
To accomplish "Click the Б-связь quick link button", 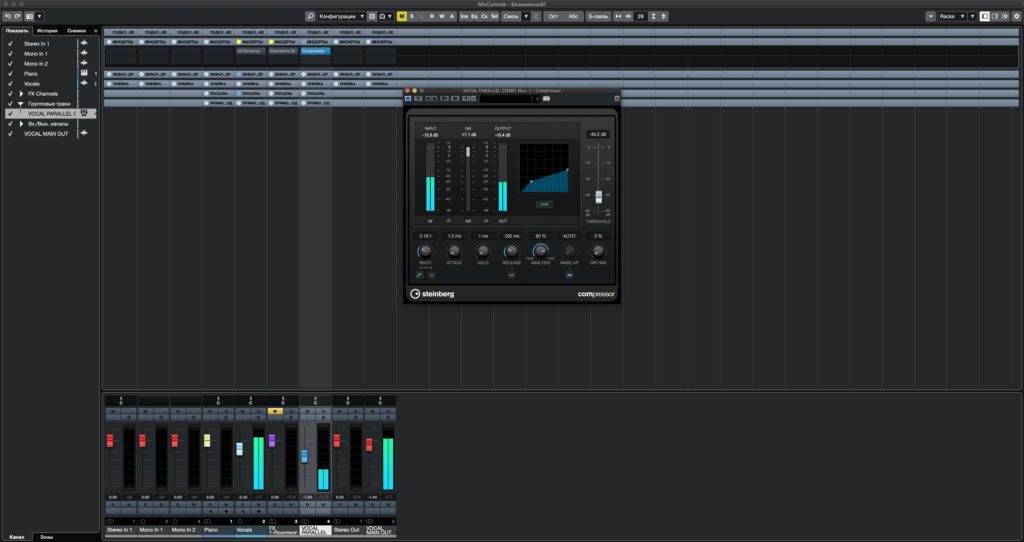I will coord(597,16).
